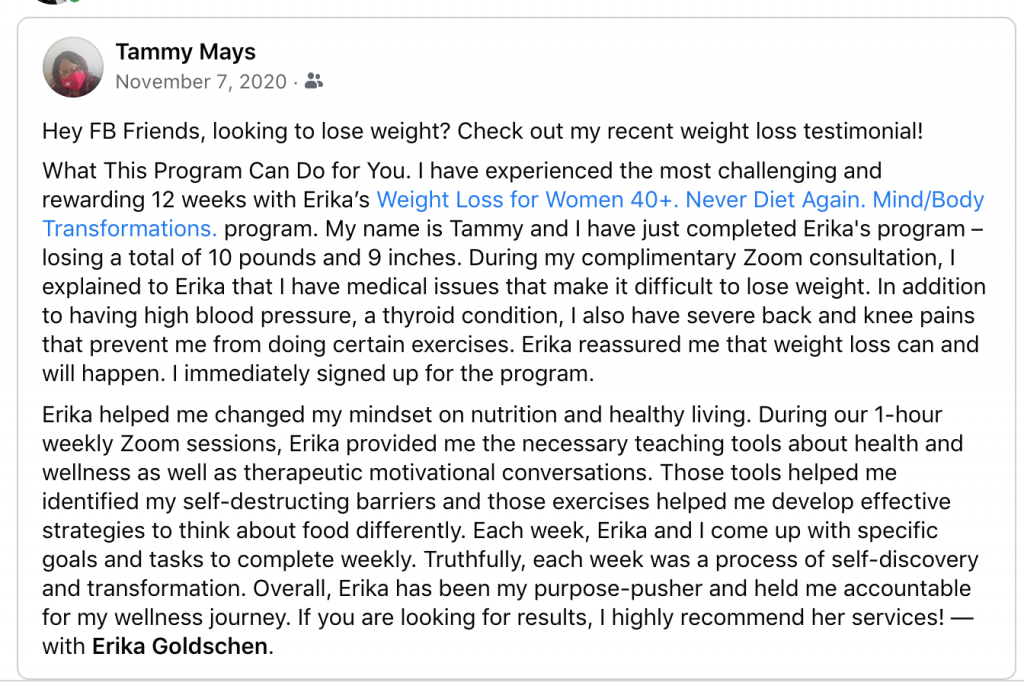Open the 'Weight Loss for Women 40+' link
This screenshot has height=689, width=1024.
pos(528,199)
